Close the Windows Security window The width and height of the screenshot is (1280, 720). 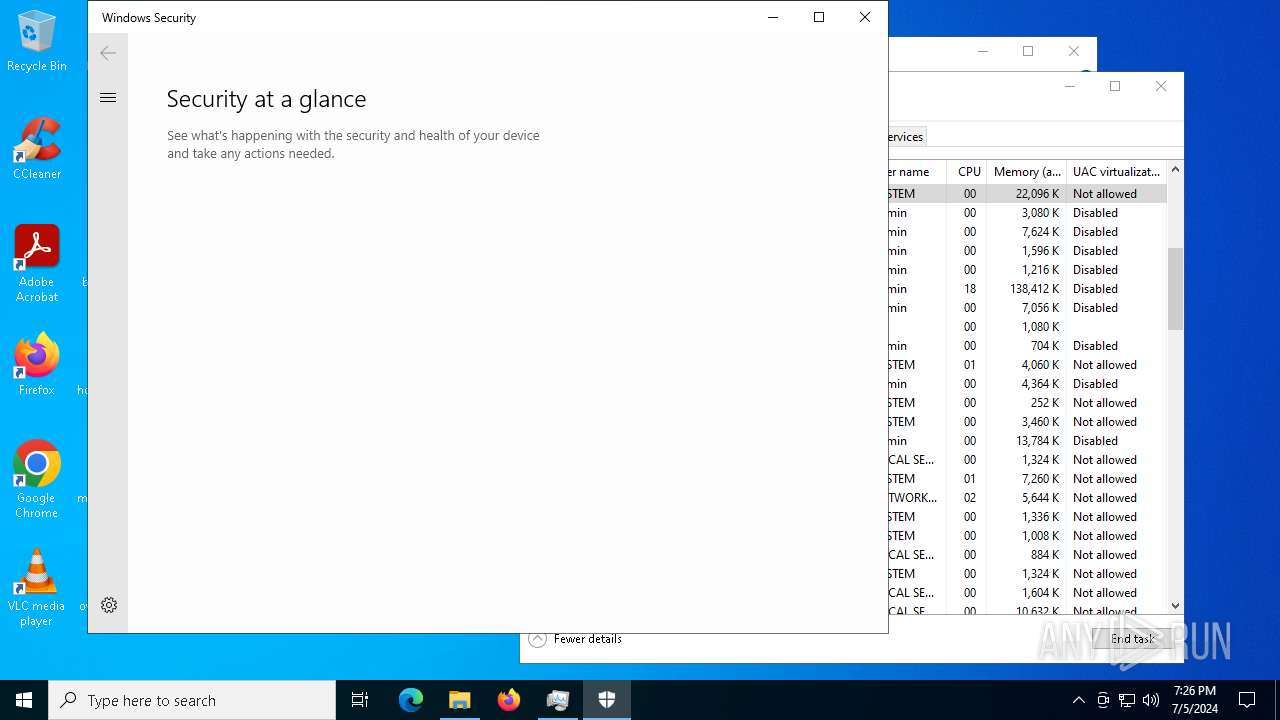click(x=865, y=17)
